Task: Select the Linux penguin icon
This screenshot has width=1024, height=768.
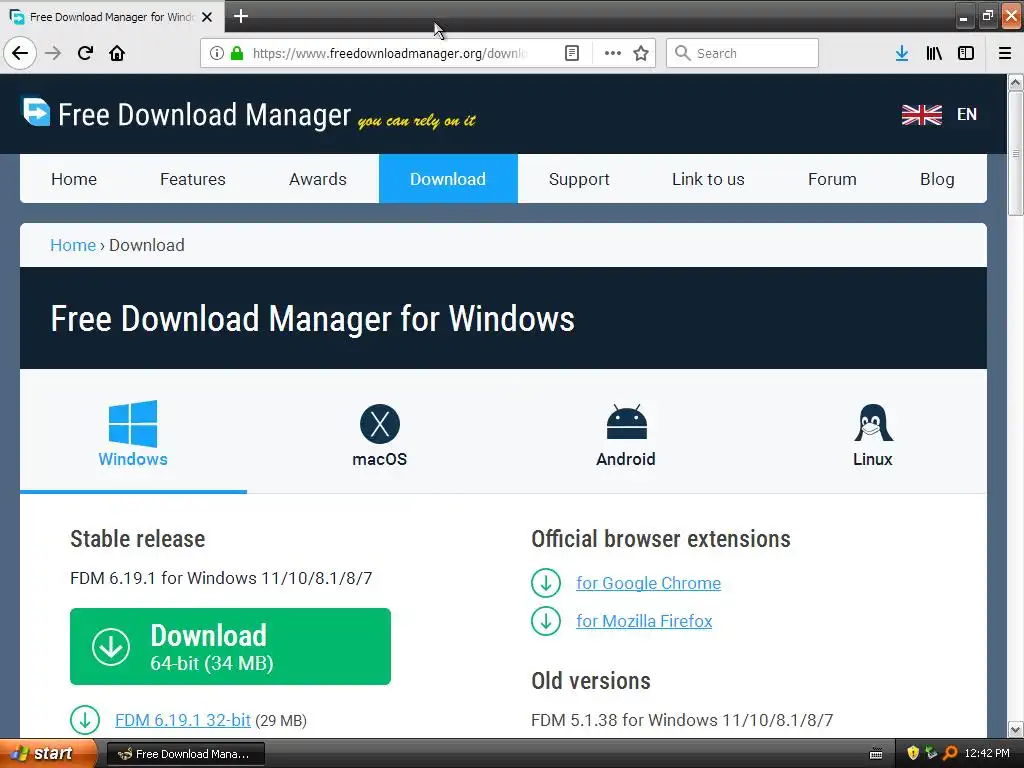Action: (x=873, y=423)
